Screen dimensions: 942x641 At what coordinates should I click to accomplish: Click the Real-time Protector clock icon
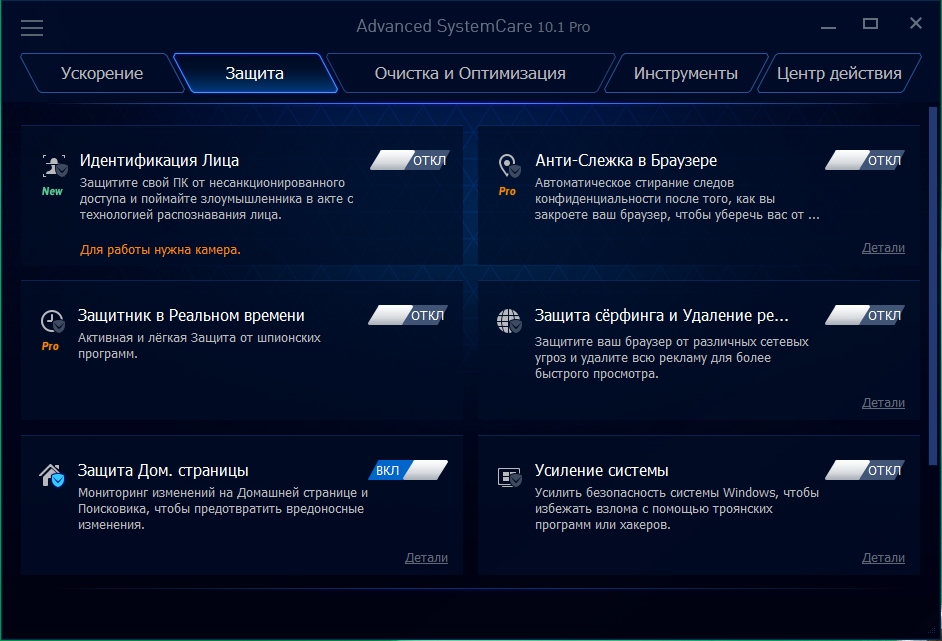coord(53,321)
